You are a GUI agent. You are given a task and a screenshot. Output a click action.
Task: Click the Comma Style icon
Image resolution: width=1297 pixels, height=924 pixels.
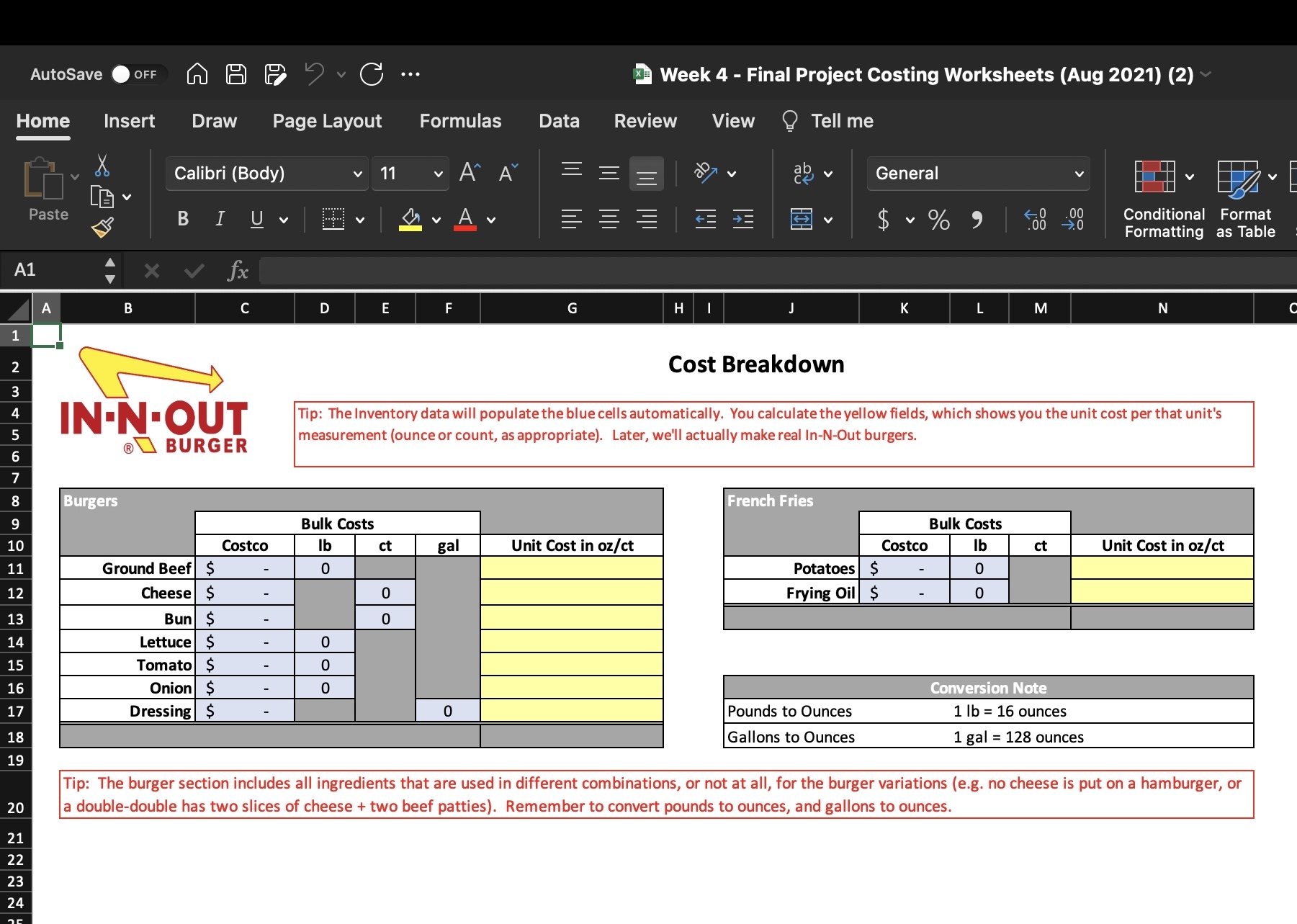click(x=977, y=219)
